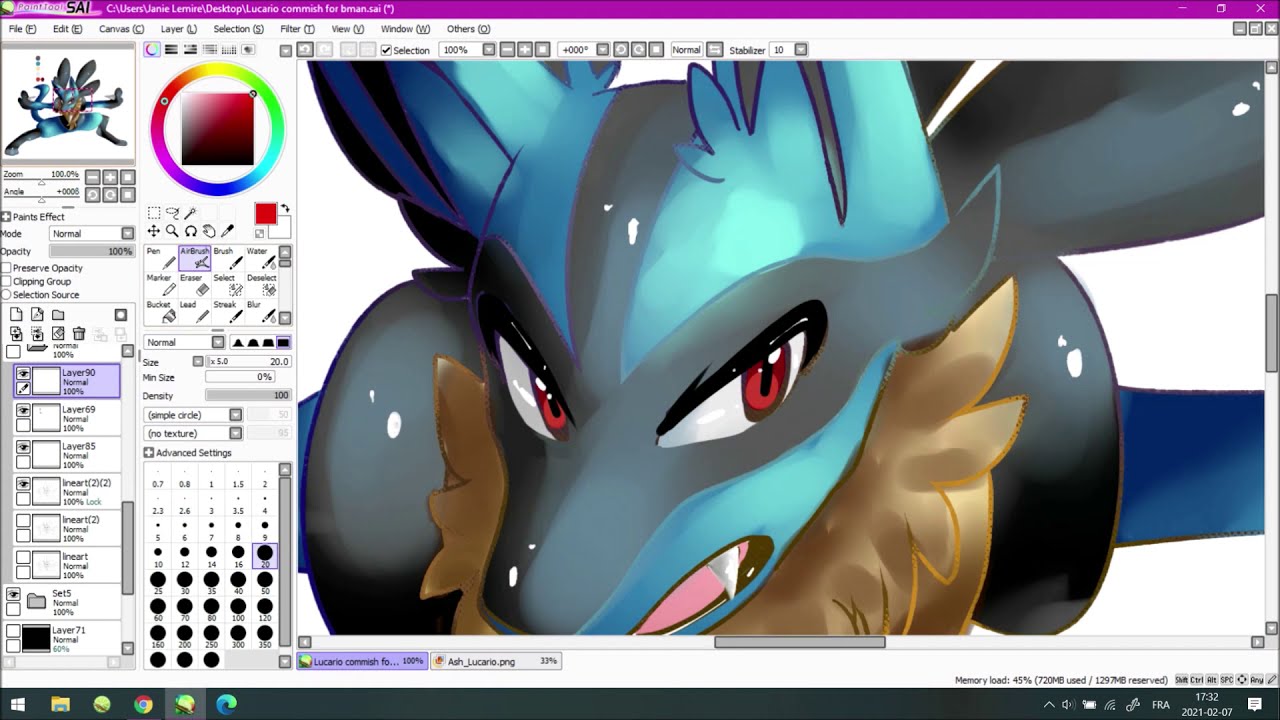Viewport: 1280px width, 720px height.
Task: Open the Canvas menu
Action: 121,29
